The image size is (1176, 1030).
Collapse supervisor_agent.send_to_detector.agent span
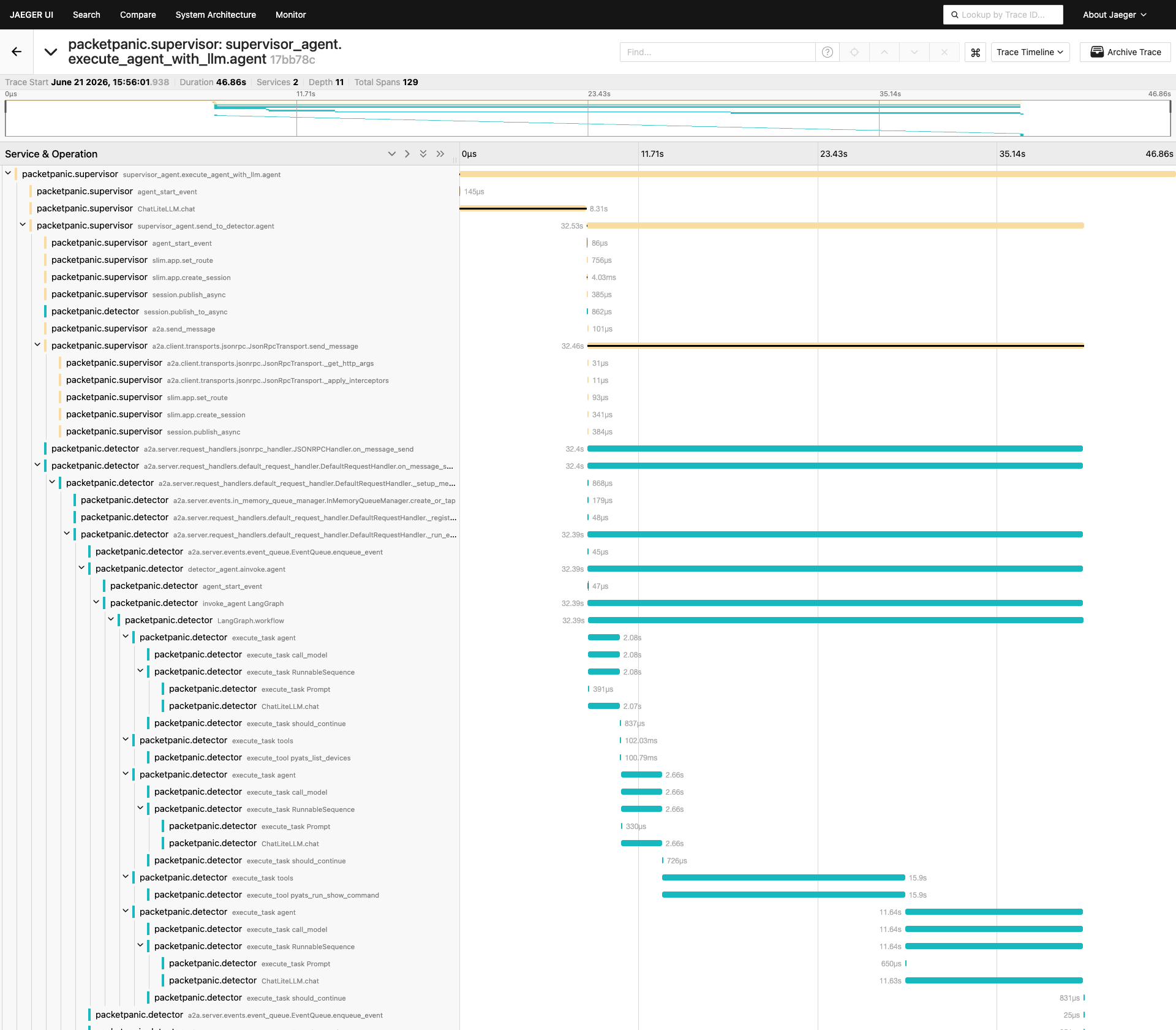[23, 225]
